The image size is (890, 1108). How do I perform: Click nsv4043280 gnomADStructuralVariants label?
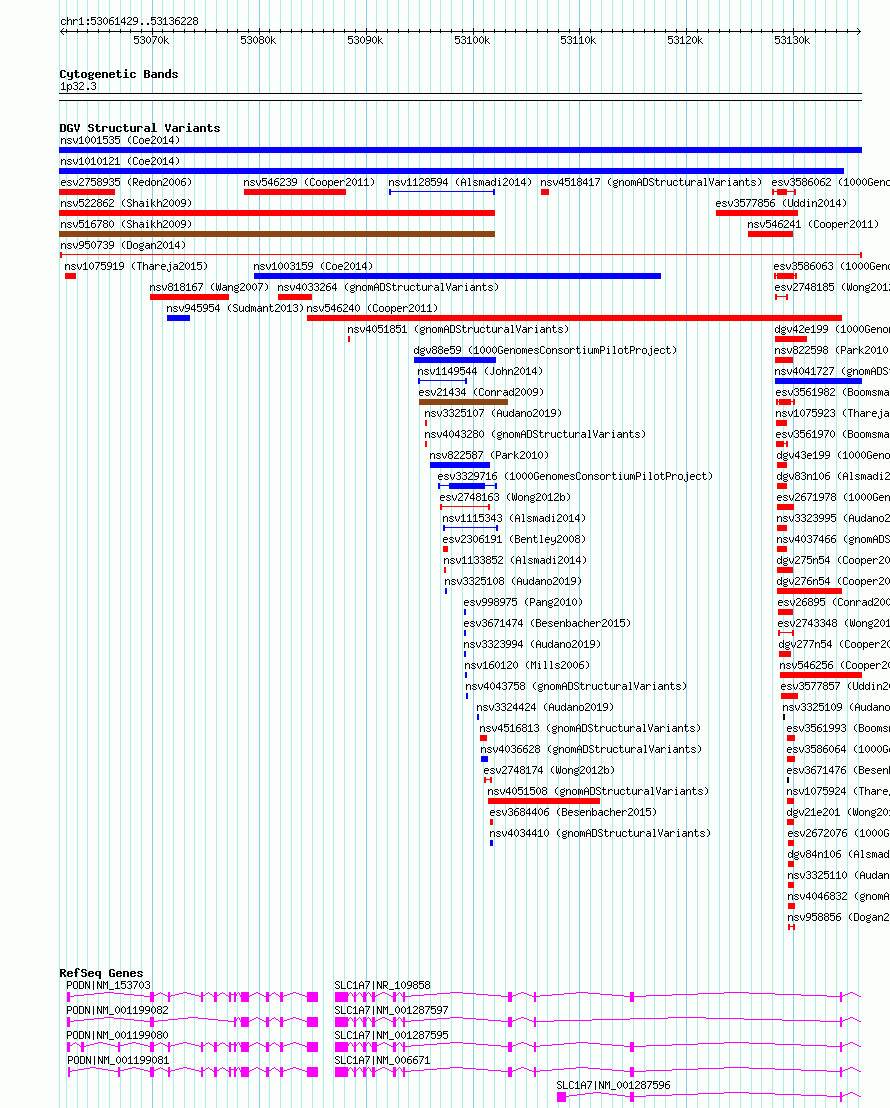pyautogui.click(x=535, y=435)
